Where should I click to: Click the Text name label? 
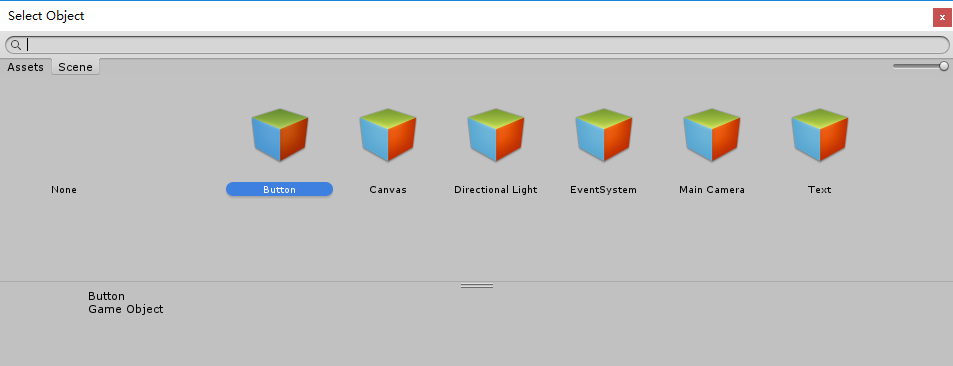point(819,190)
